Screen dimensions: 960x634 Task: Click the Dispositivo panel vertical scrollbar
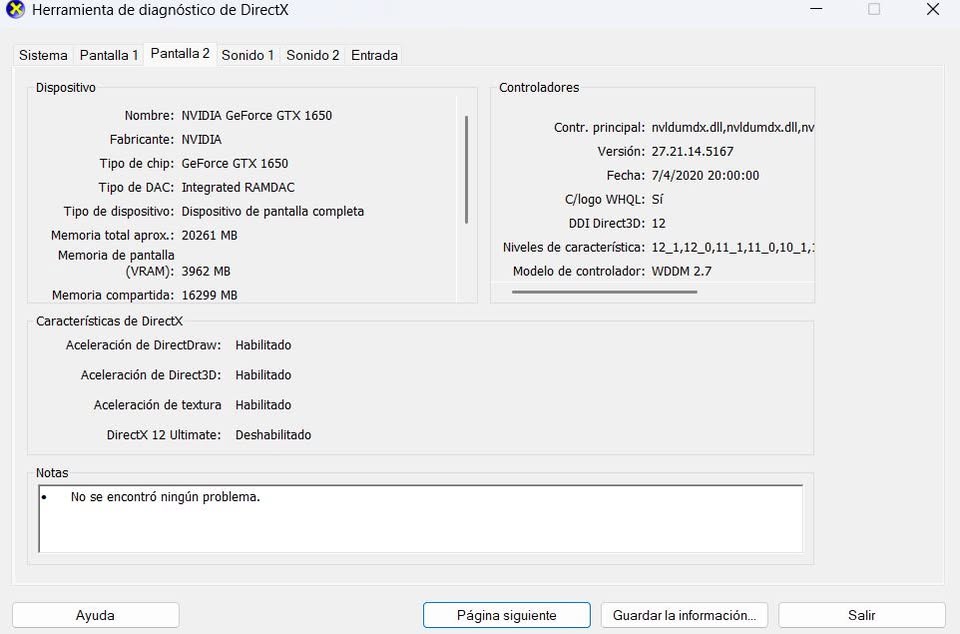coord(467,170)
